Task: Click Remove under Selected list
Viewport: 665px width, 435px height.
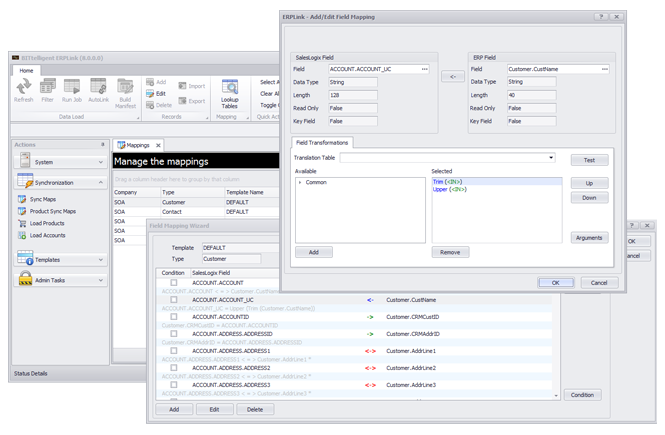Action: click(x=450, y=252)
